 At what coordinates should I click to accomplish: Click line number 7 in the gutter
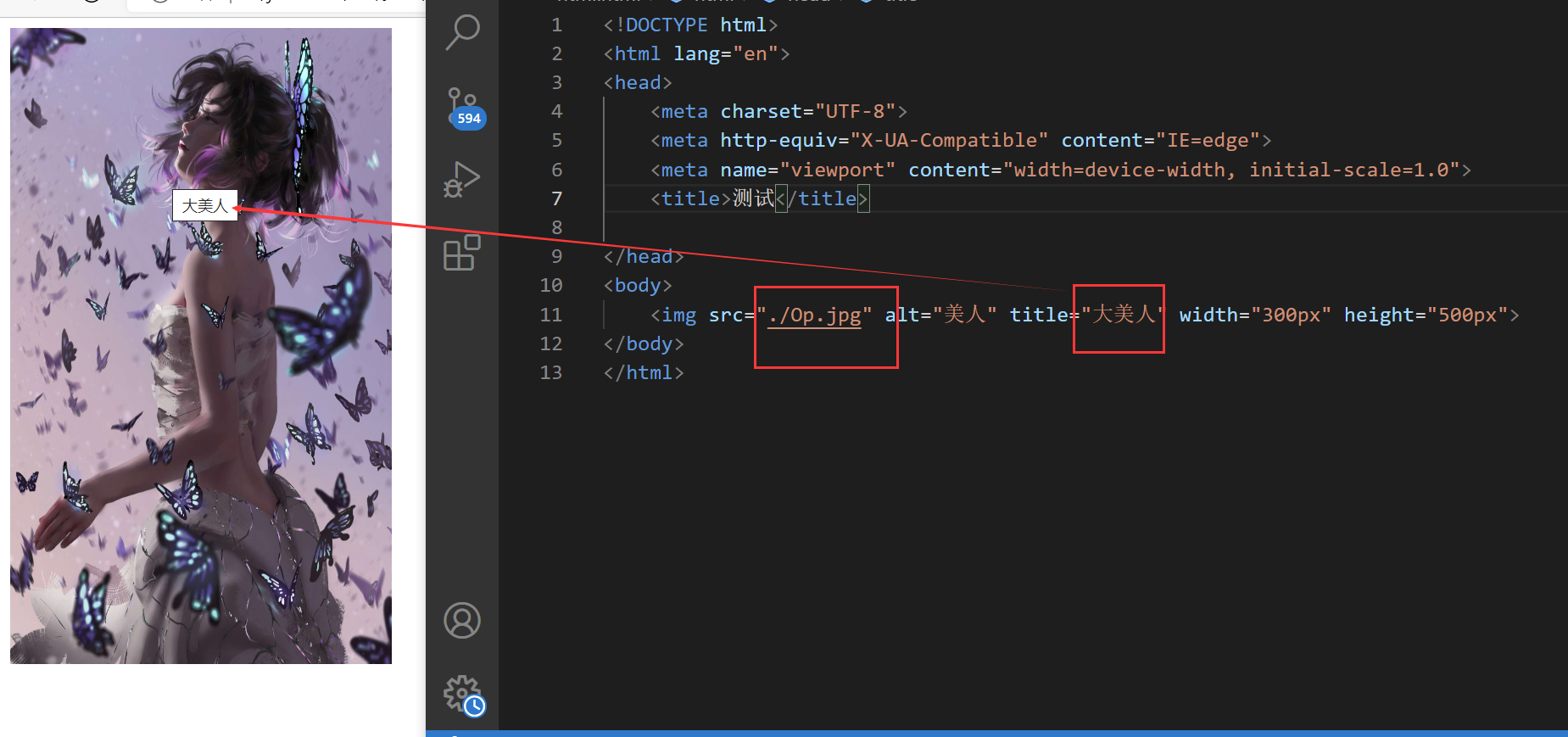click(556, 198)
